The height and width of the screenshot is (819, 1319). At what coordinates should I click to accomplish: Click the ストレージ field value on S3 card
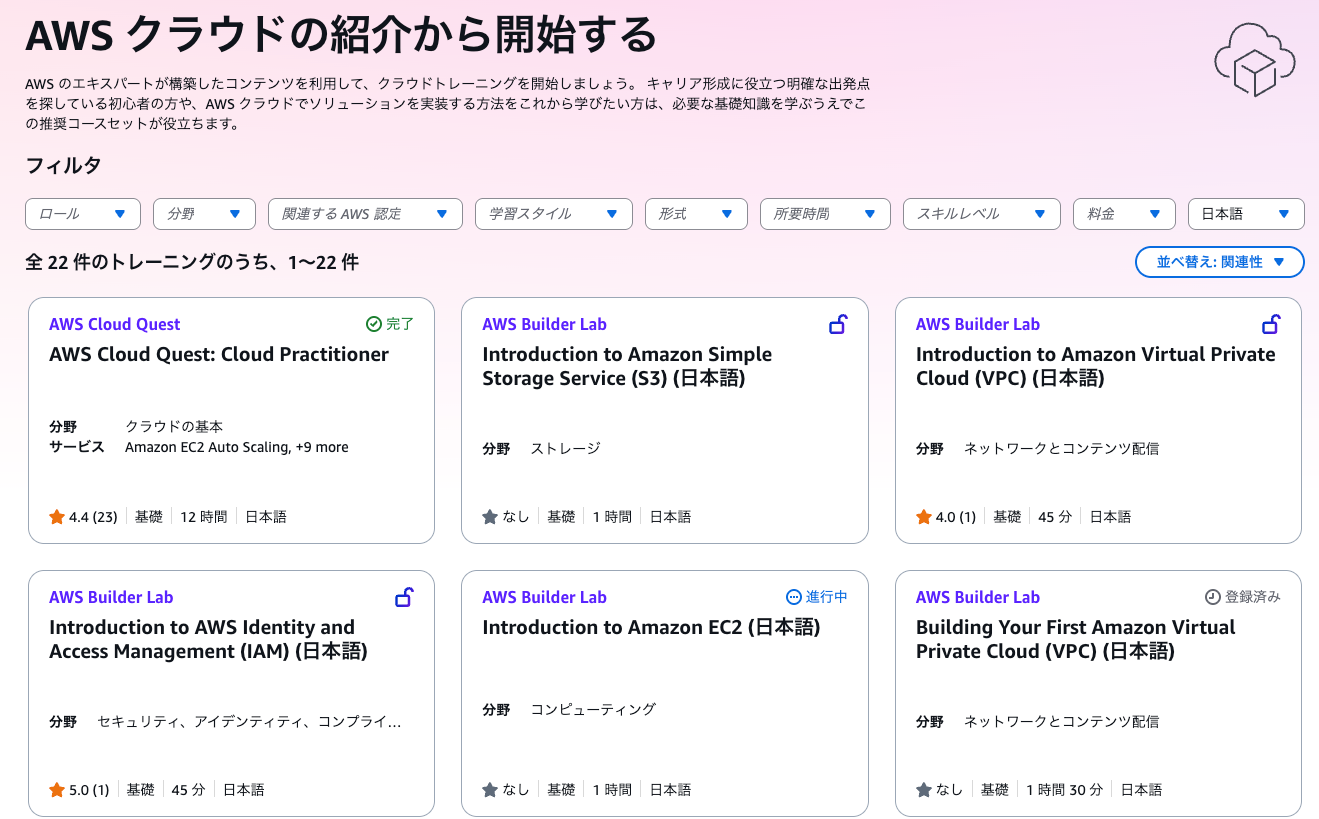coord(566,448)
